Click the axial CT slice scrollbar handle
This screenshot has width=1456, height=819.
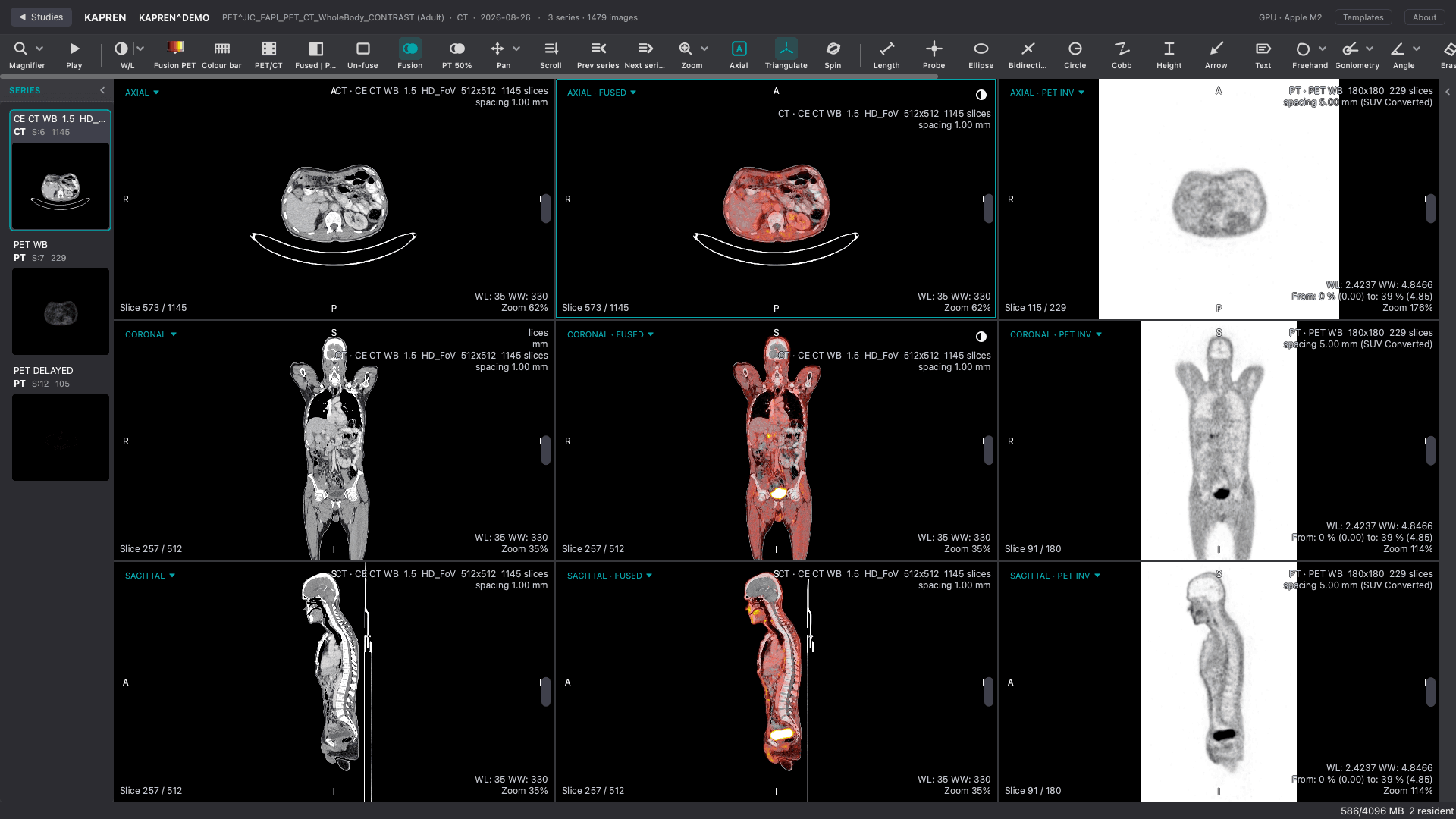pyautogui.click(x=545, y=209)
